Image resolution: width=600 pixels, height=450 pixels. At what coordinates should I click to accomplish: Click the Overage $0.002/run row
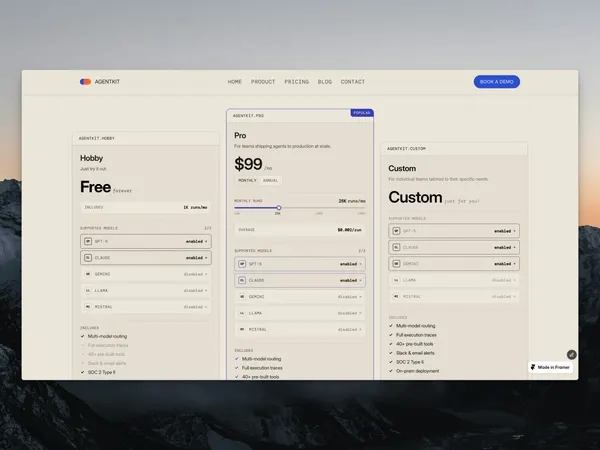300,230
